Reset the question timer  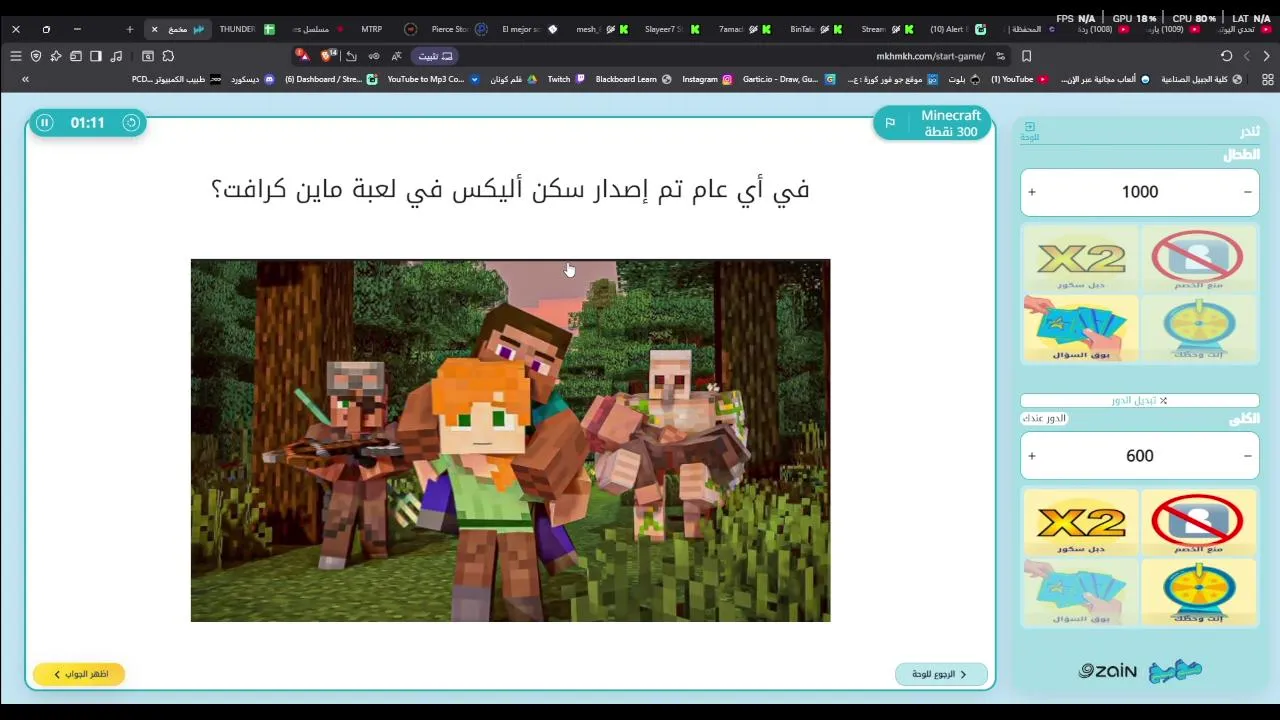(x=131, y=123)
